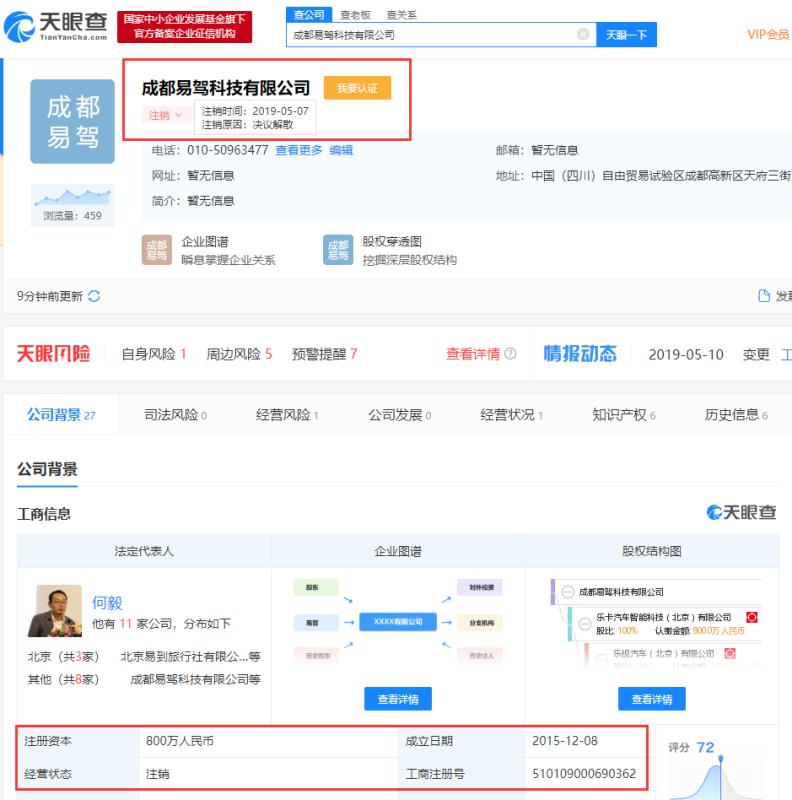
Task: Click the photo of legal representative 何毅
Action: (55, 611)
